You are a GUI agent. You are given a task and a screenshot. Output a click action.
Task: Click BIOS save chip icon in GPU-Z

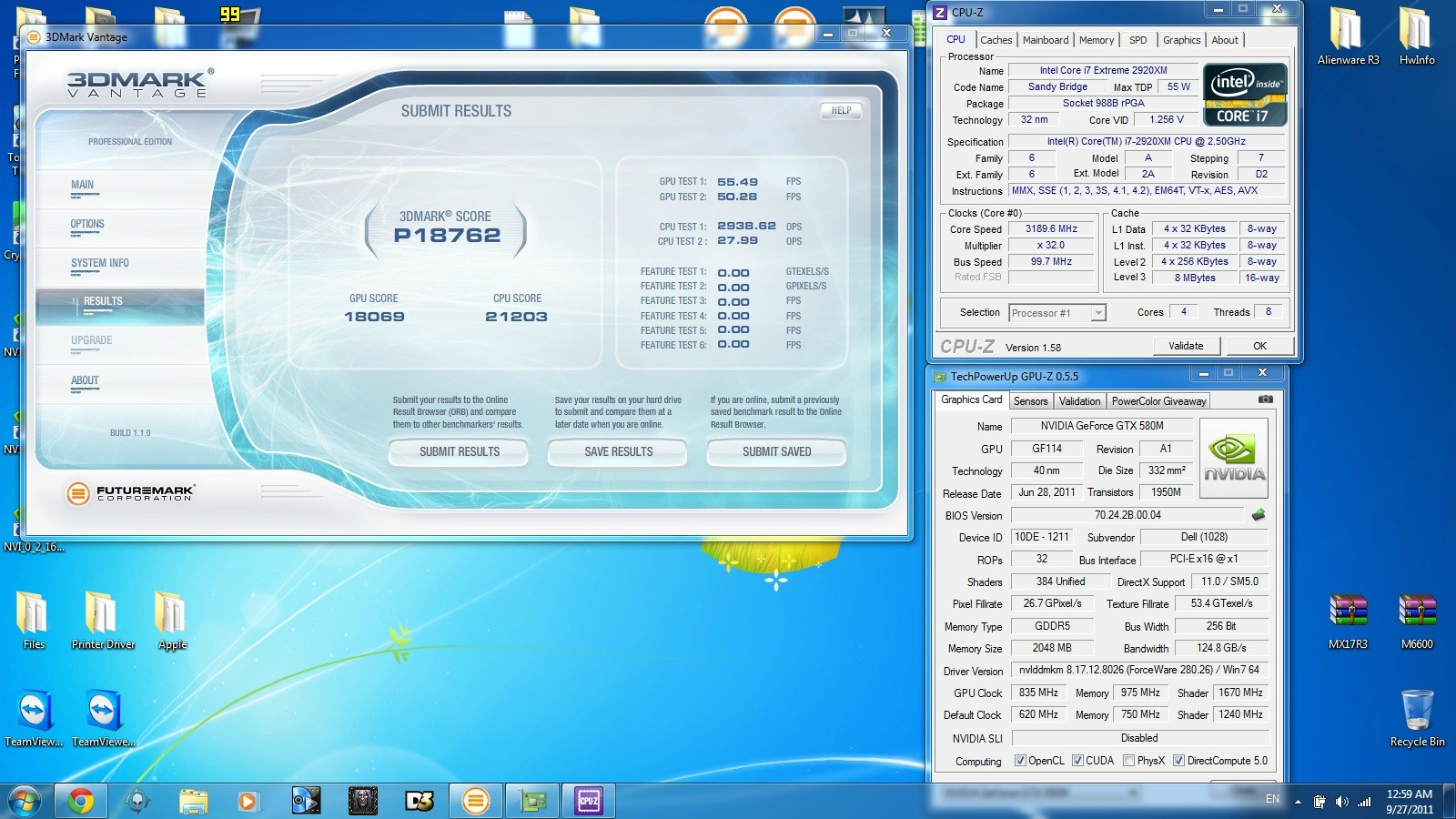click(1259, 515)
